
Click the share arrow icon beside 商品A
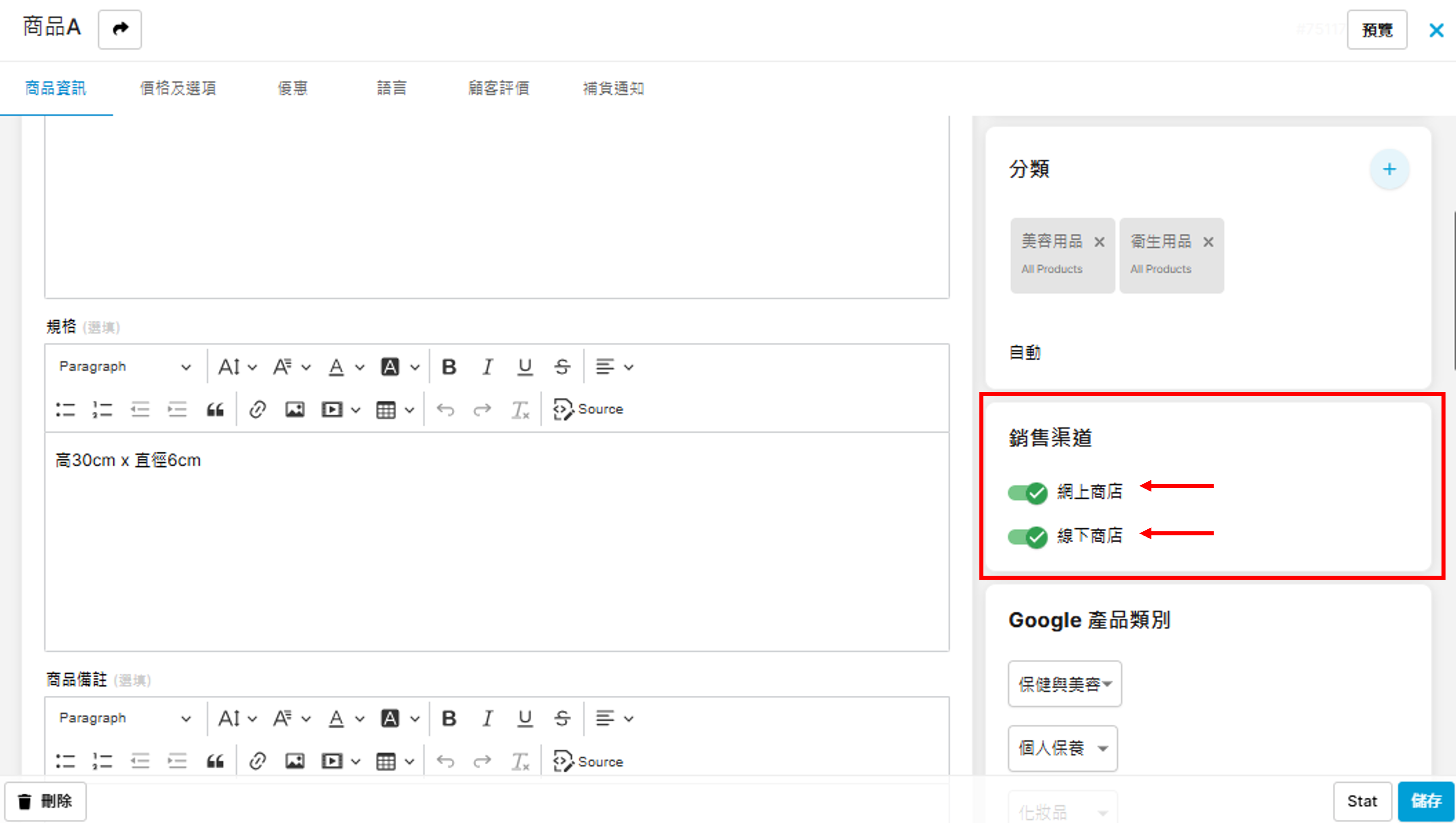[120, 29]
